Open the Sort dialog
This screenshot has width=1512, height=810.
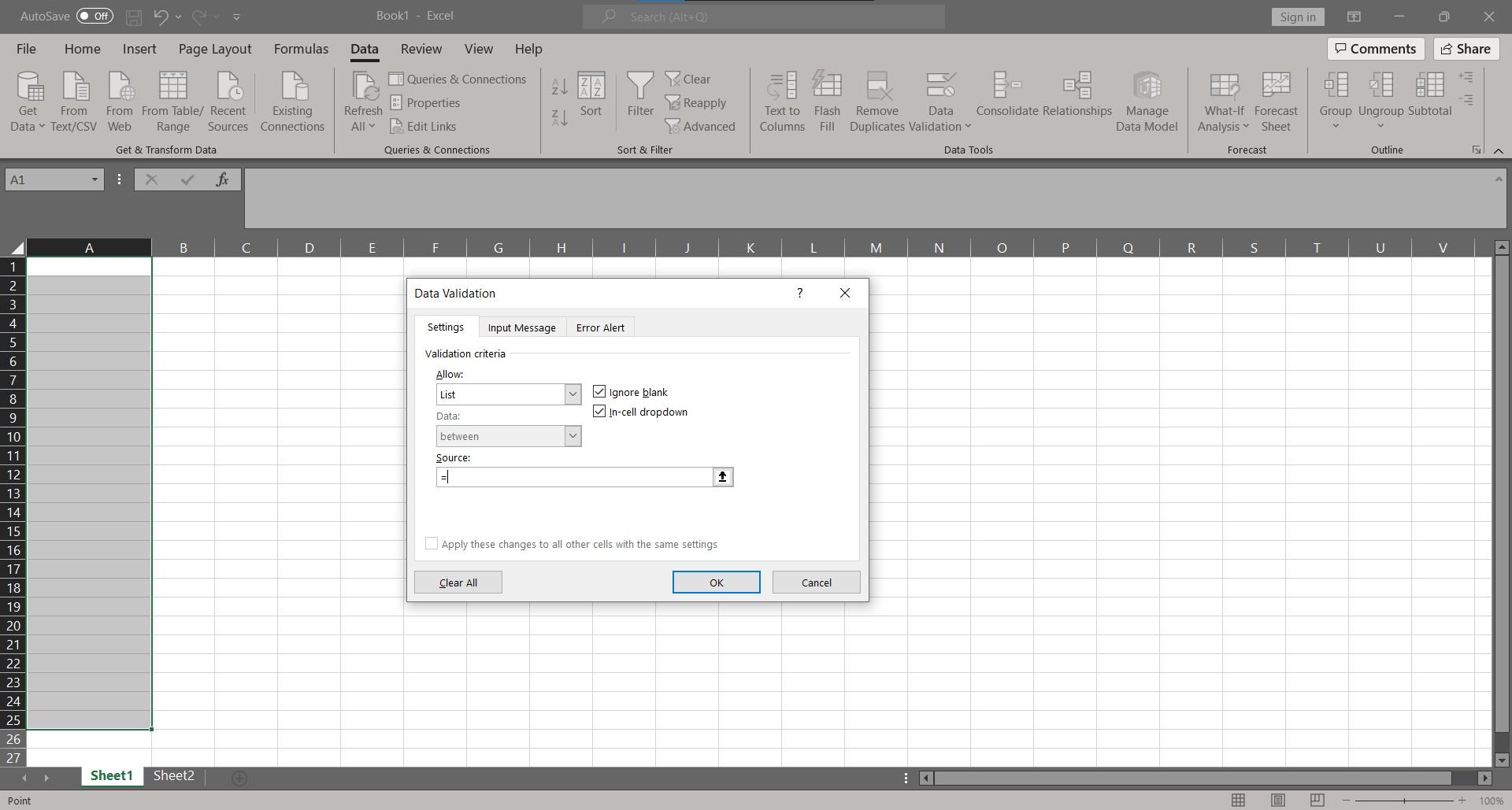tap(591, 94)
